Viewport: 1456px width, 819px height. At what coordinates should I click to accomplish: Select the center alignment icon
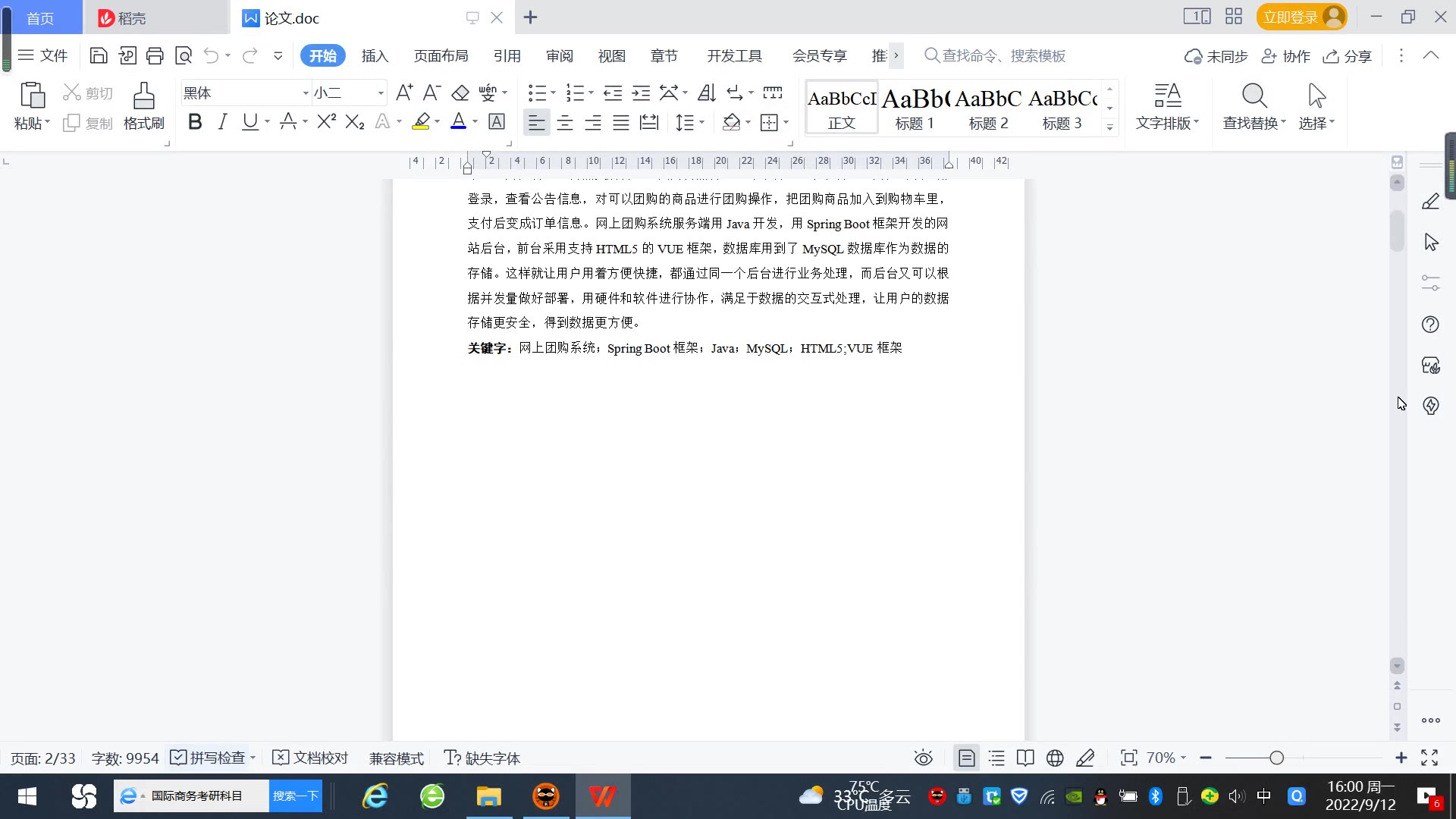(565, 123)
